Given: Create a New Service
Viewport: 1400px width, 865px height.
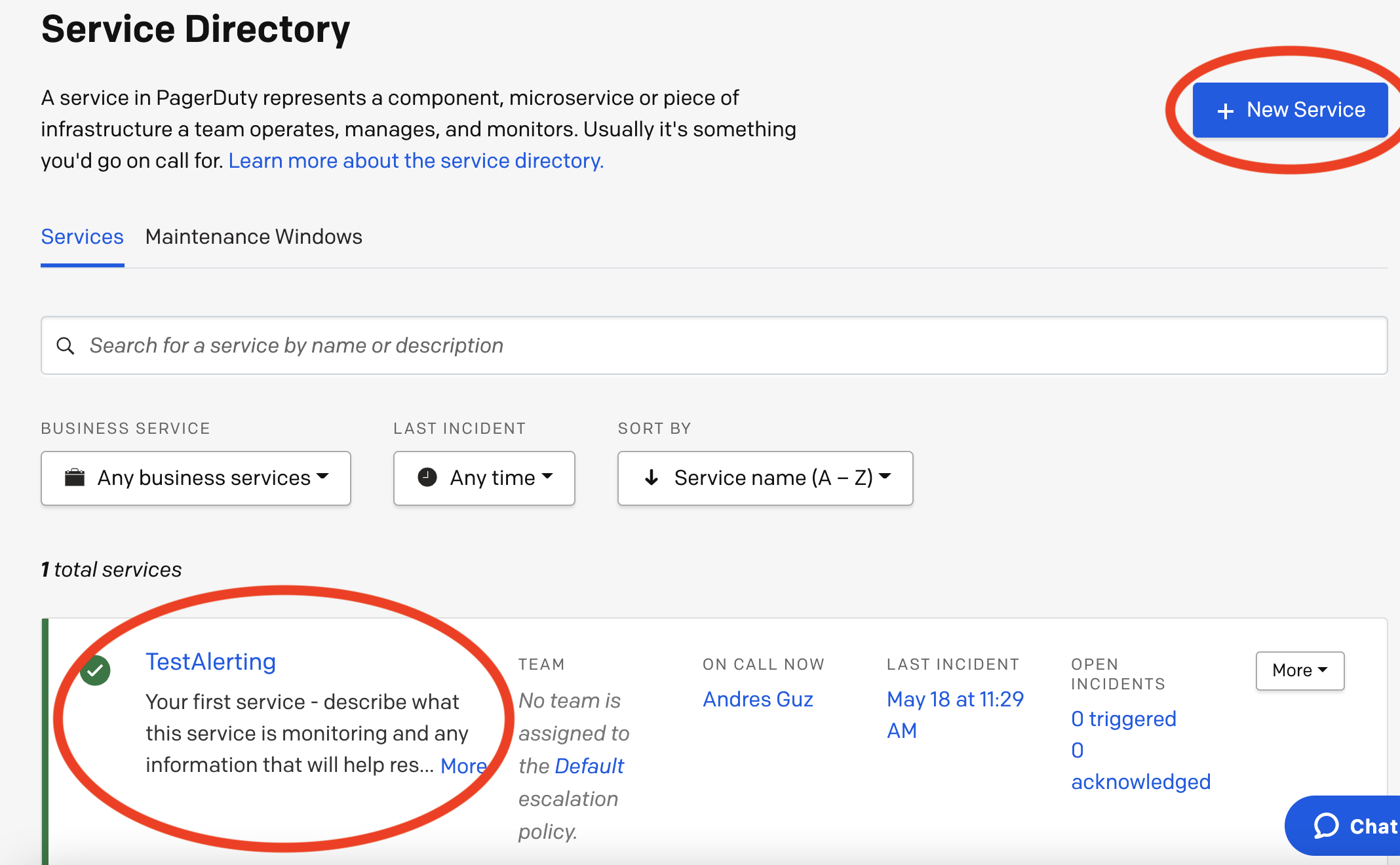Looking at the screenshot, I should (1290, 110).
